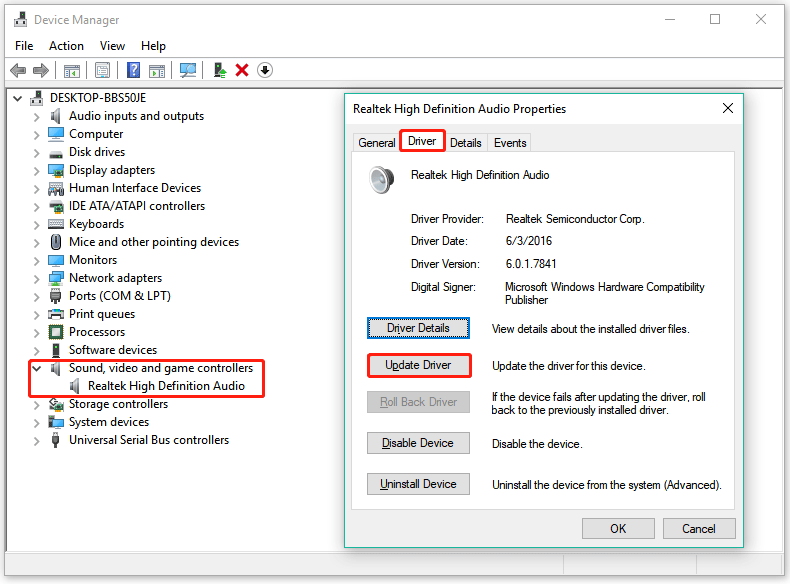Select Realtek High Definition Audio tree item

point(166,386)
